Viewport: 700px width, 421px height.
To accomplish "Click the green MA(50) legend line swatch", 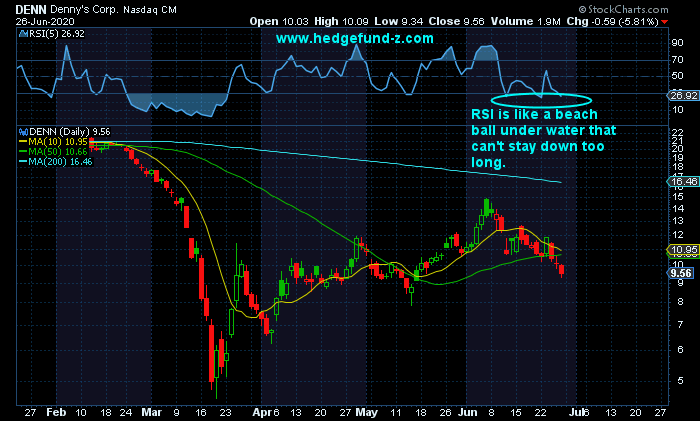I will pos(23,152).
